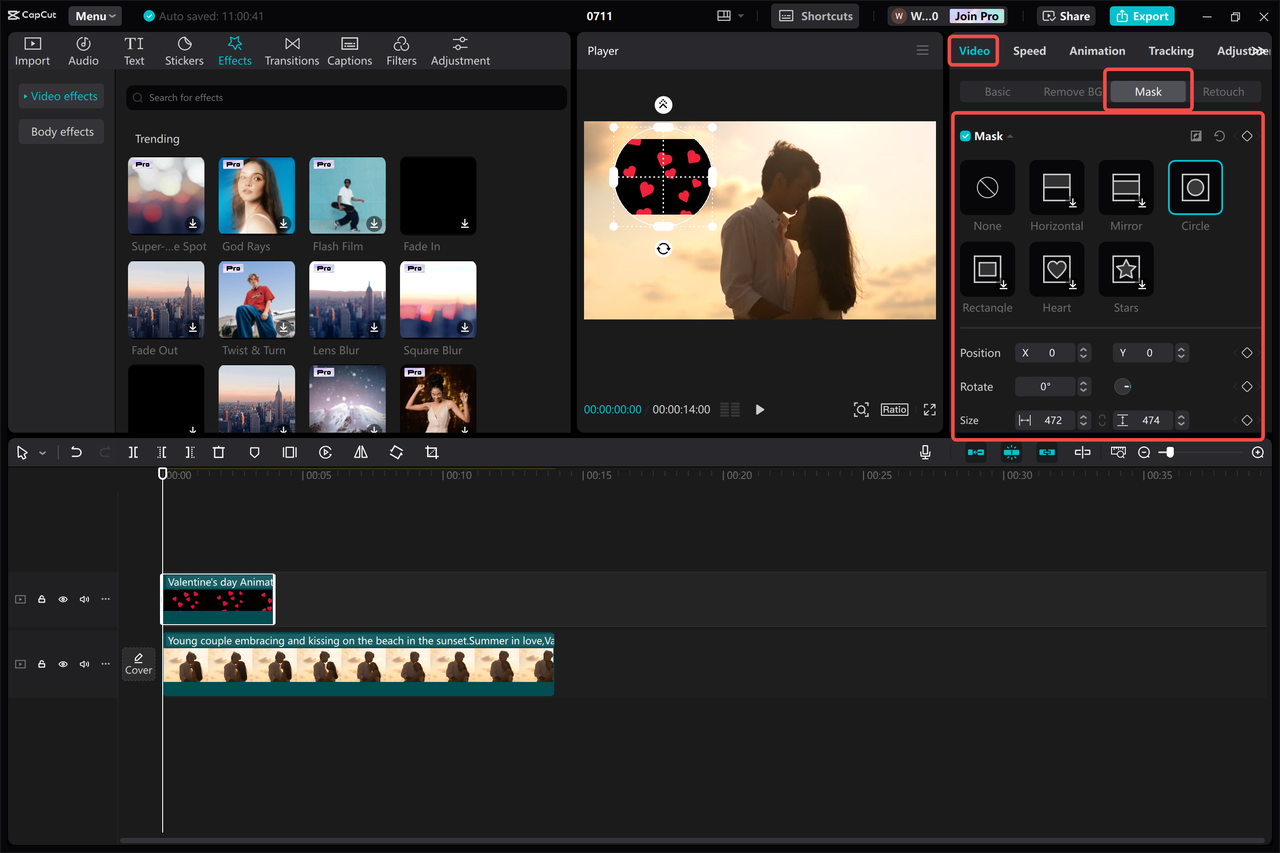Viewport: 1280px width, 853px height.
Task: Switch the mask to Rectangle
Action: click(x=987, y=270)
